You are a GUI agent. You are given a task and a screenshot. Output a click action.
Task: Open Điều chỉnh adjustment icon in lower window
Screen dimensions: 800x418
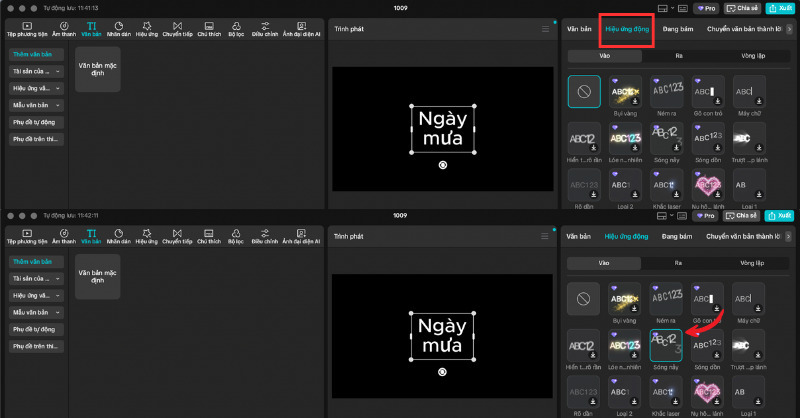click(x=265, y=236)
